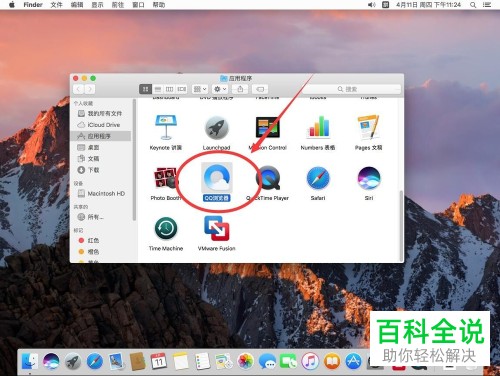Open the item arrangement dropdown
Viewport: 500px width, 376px height.
pyautogui.click(x=200, y=89)
